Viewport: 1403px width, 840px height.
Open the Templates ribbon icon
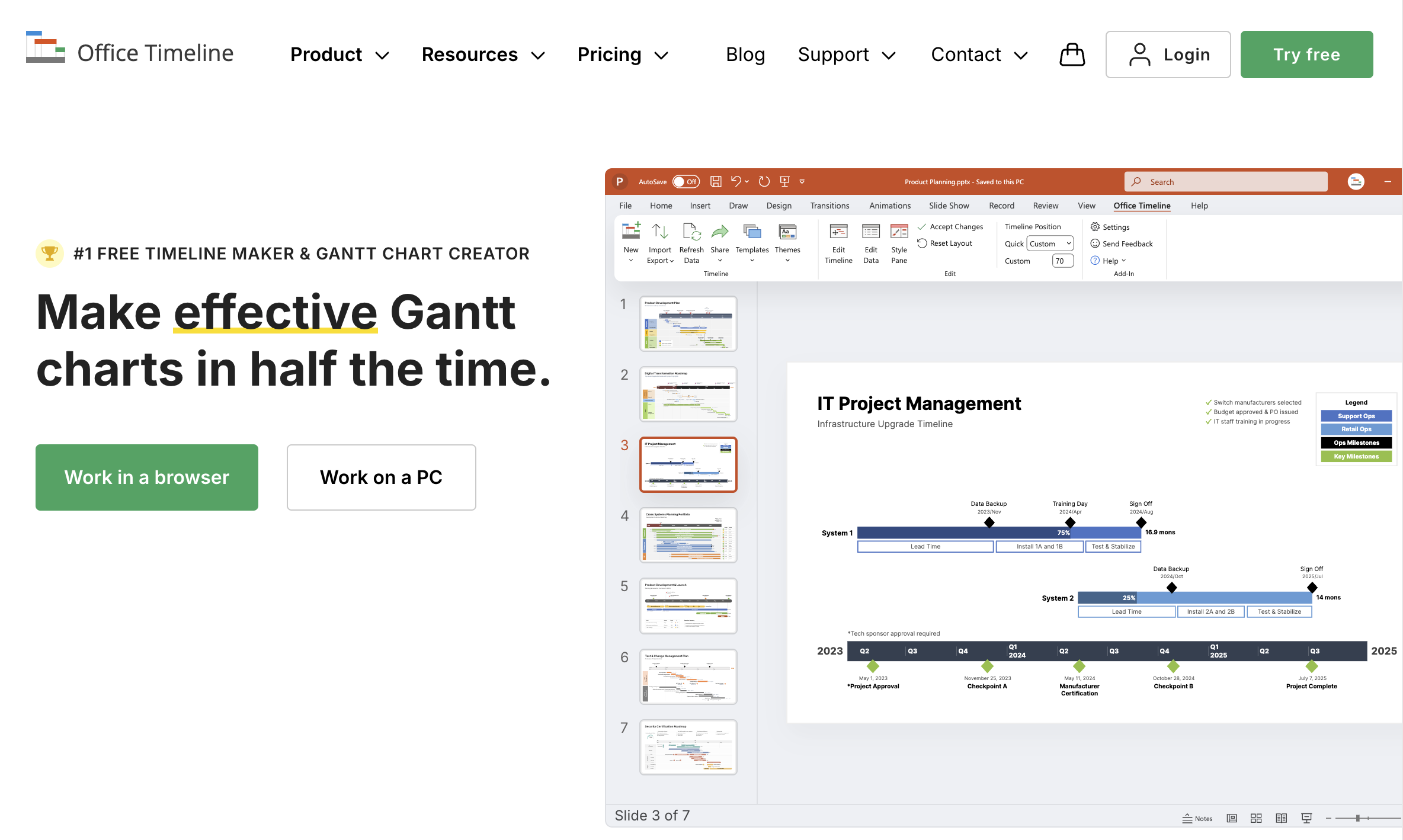pos(752,231)
